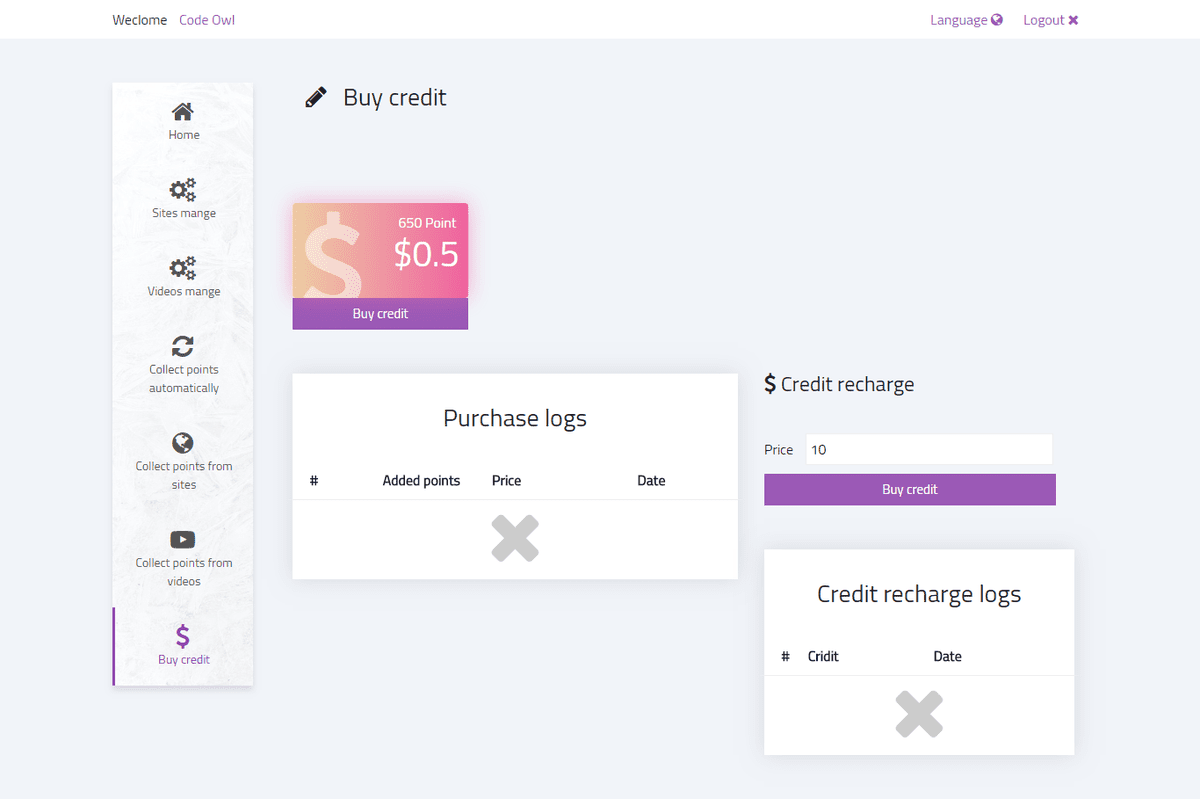This screenshot has height=799, width=1200.
Task: Click the globe icon beside Language
Action: [996, 19]
